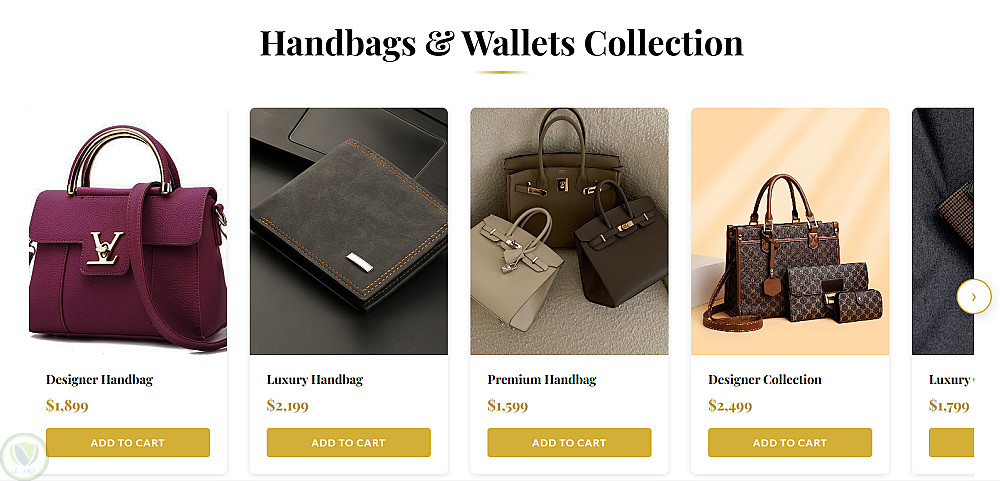Select the Luxury Handbag title
Screen dimensions: 1000x481
tap(314, 380)
